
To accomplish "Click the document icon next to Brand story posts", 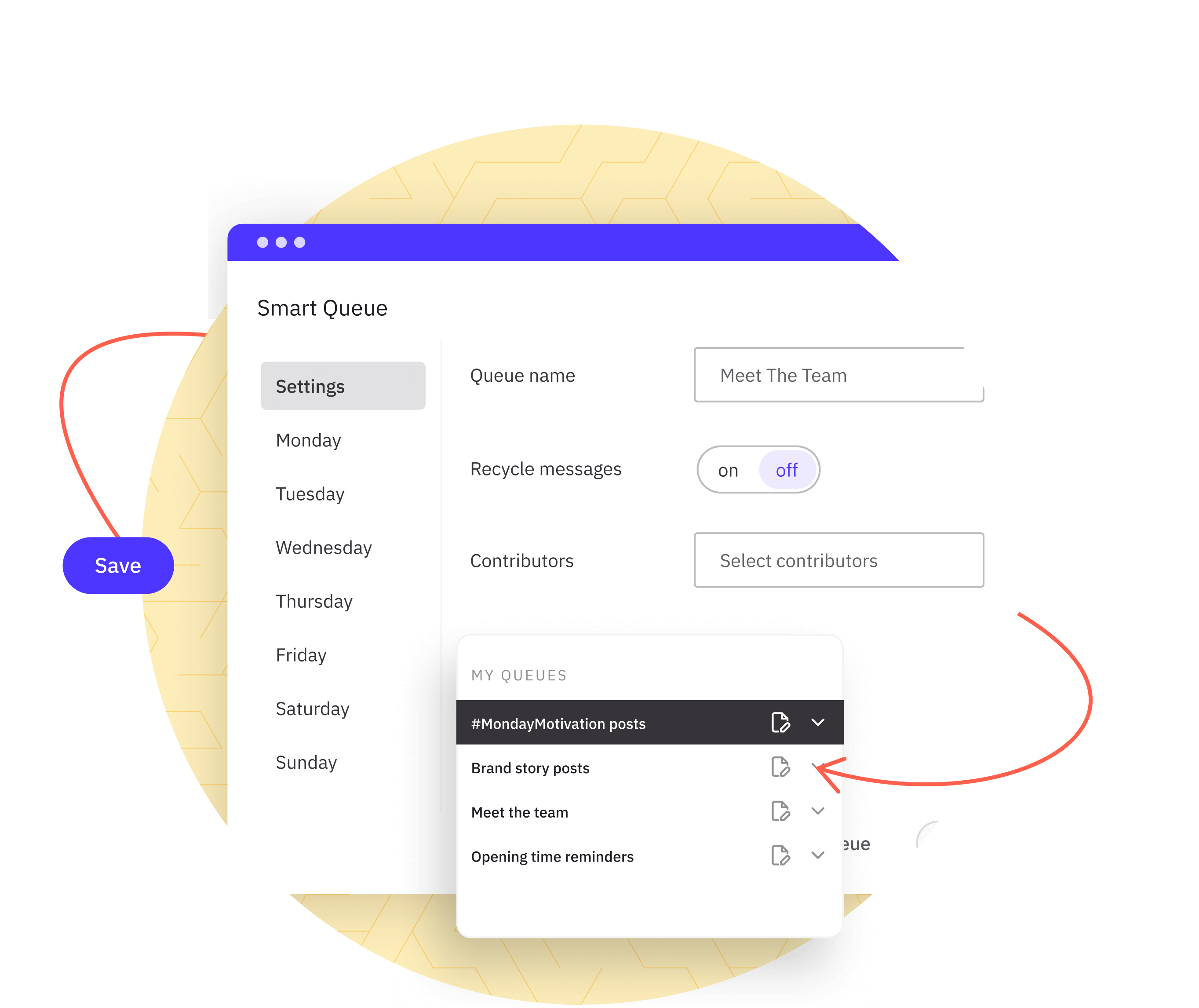I will (780, 768).
